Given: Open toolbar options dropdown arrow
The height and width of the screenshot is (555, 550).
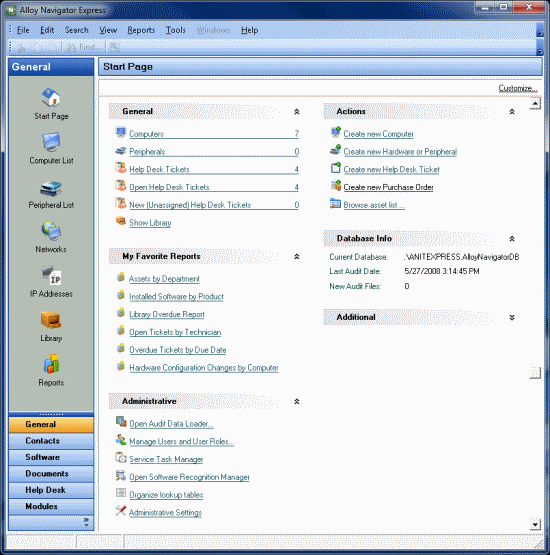Looking at the screenshot, I should click(x=540, y=47).
